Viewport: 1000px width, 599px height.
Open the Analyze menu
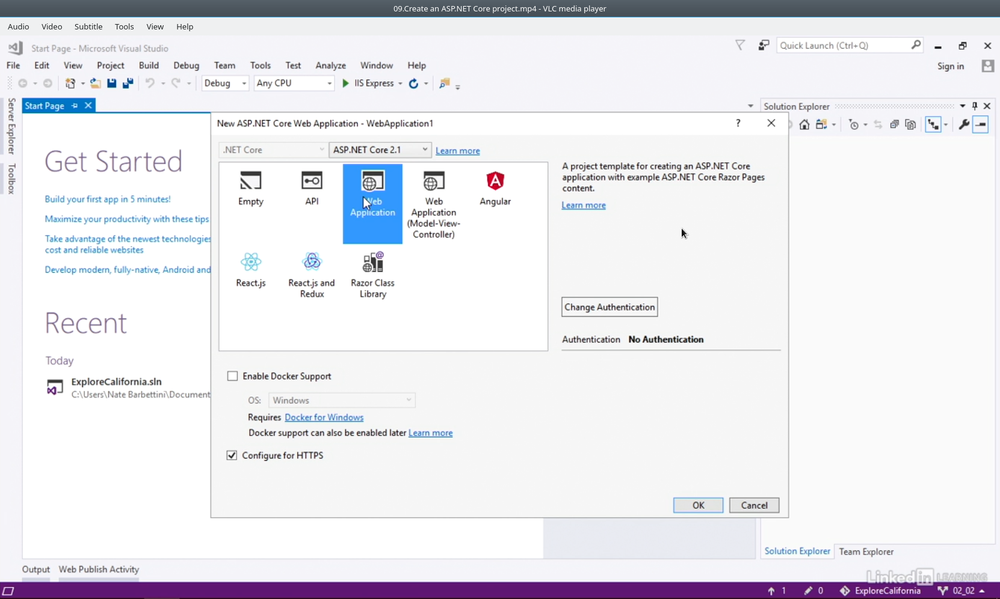pos(330,66)
